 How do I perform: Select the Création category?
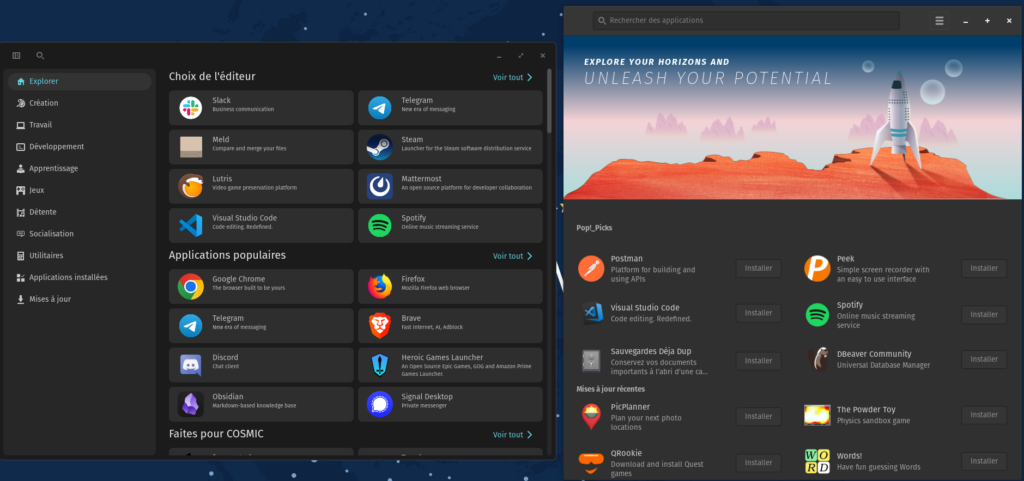click(x=80, y=103)
